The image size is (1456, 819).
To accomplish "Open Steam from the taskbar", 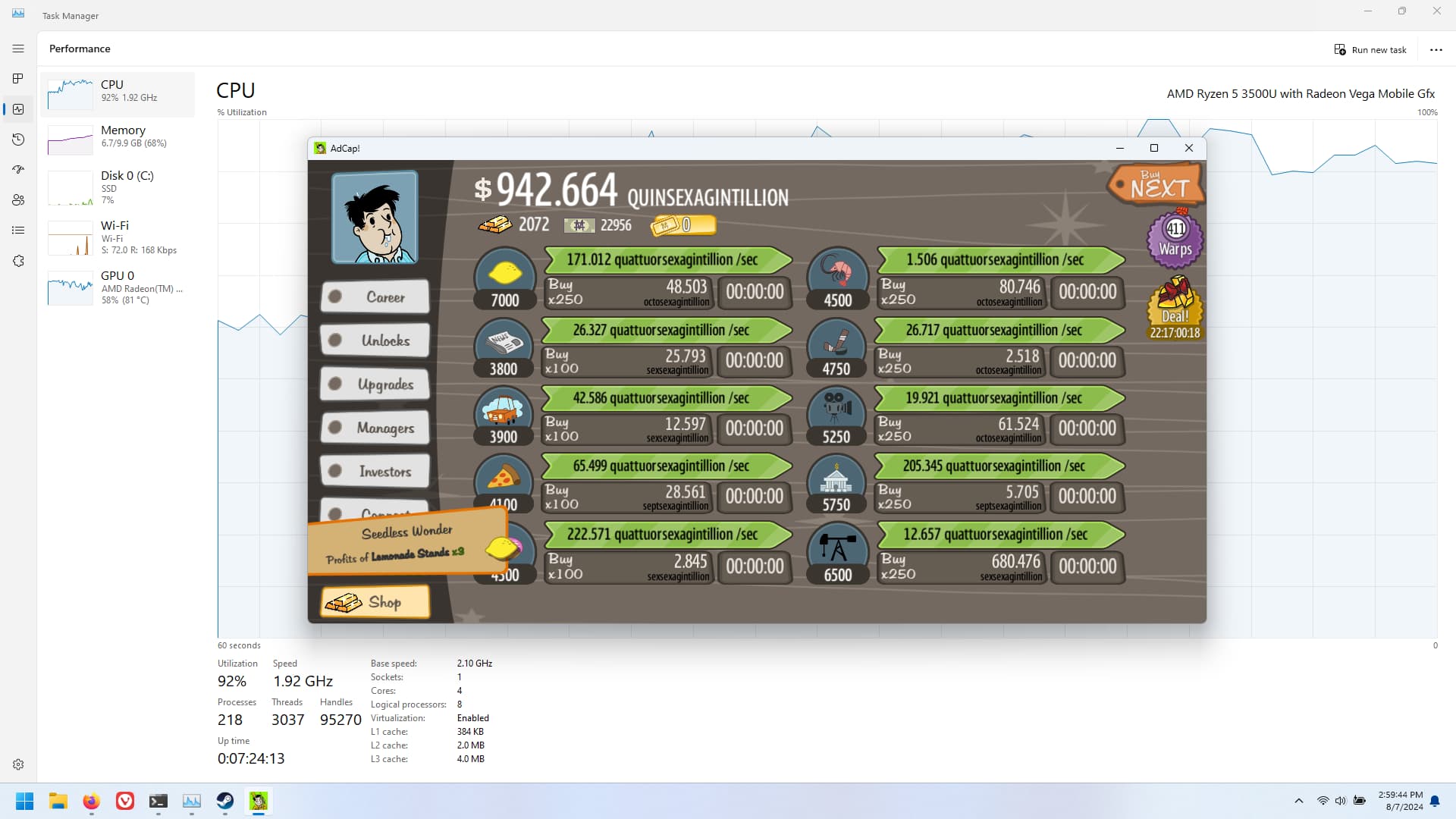I will (x=225, y=802).
